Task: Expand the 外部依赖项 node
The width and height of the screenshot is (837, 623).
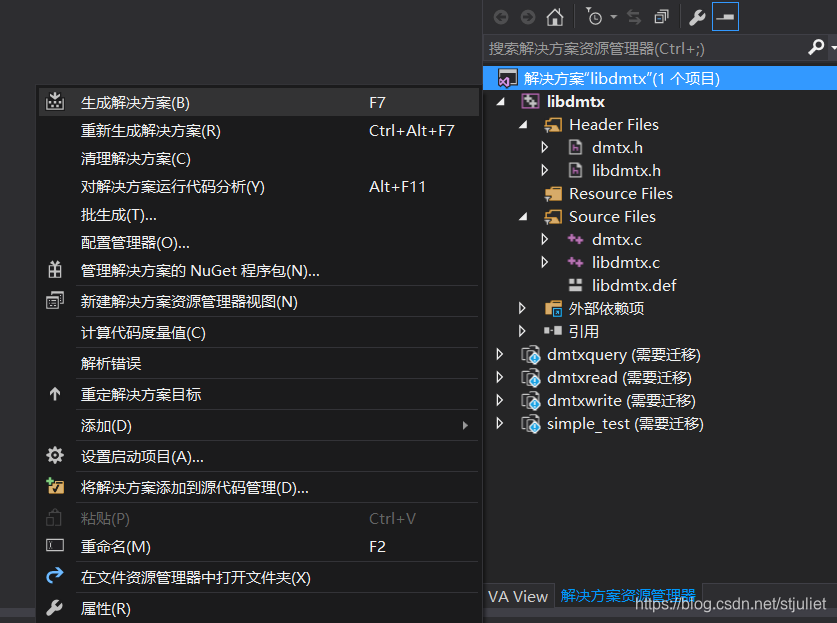Action: coord(521,308)
